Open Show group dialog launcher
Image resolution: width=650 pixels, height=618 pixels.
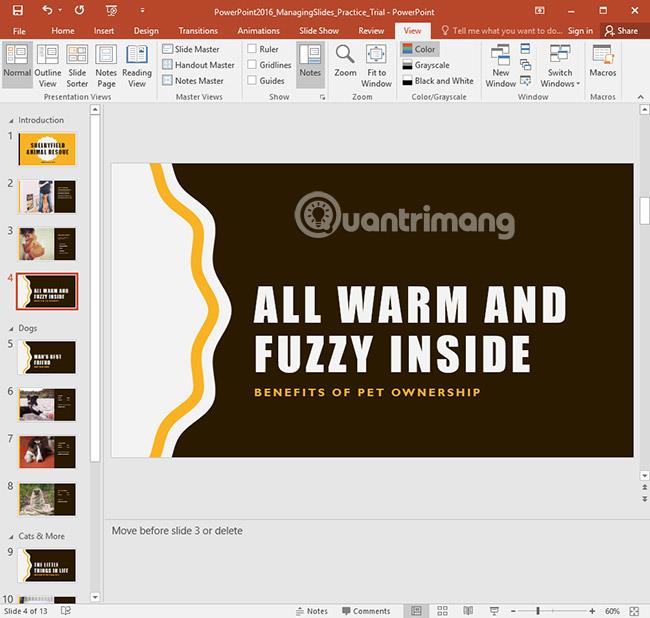[322, 97]
